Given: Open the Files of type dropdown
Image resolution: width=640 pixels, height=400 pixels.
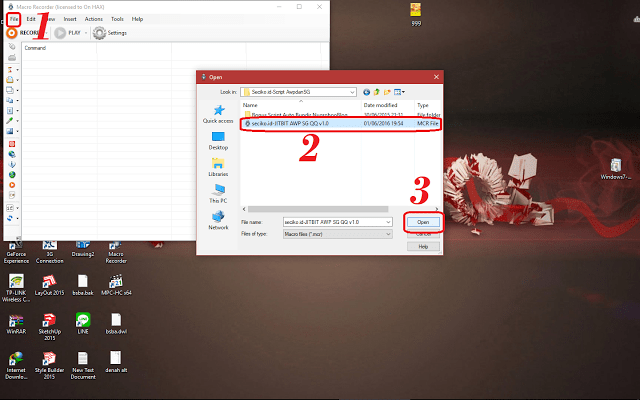Looking at the screenshot, I should click(388, 232).
